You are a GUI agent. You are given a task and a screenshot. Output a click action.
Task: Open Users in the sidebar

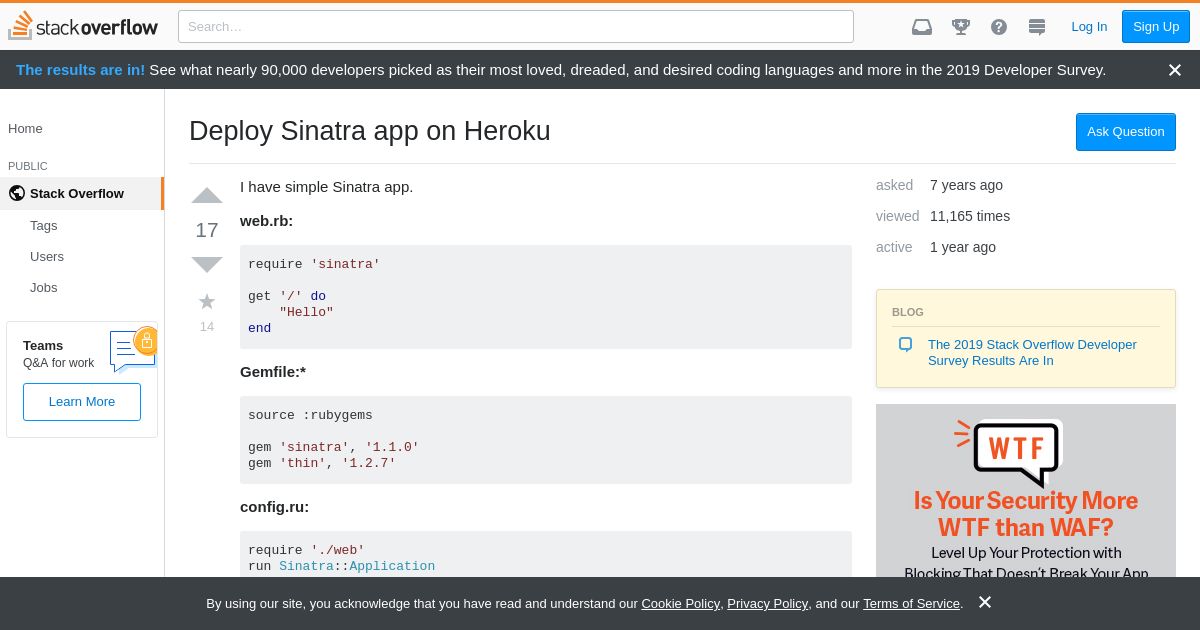[47, 257]
